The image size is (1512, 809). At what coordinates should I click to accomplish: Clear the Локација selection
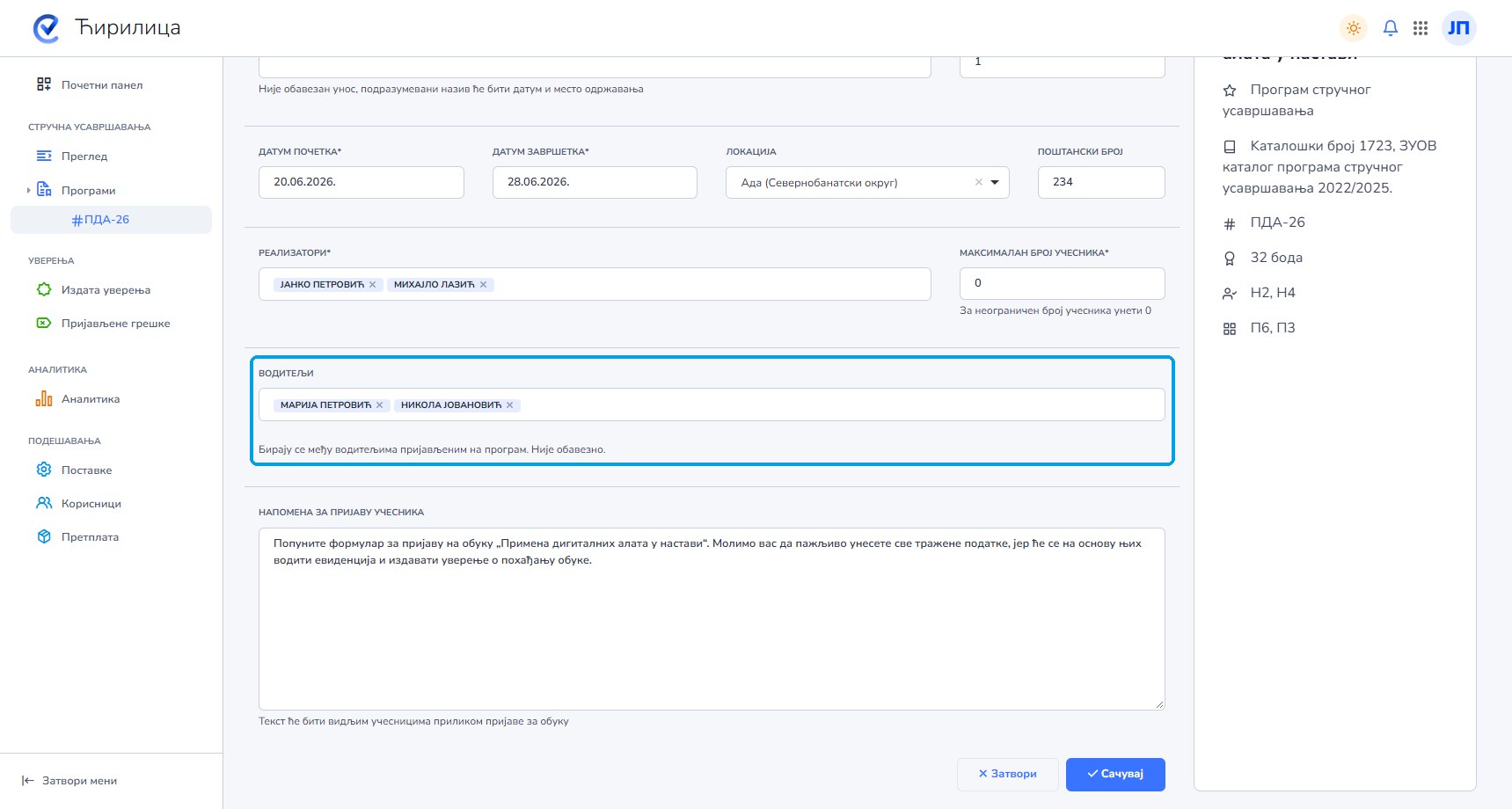[x=978, y=183]
